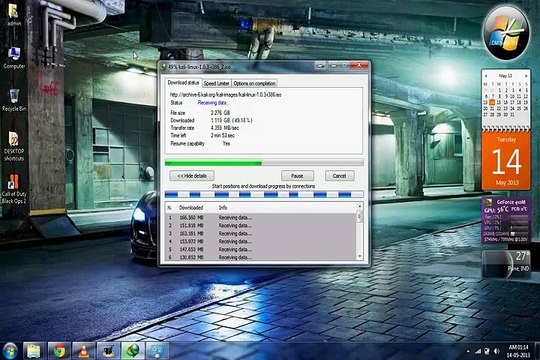Switch to Internet Download Manager taskbar icon
This screenshot has width=540, height=360.
point(133,351)
